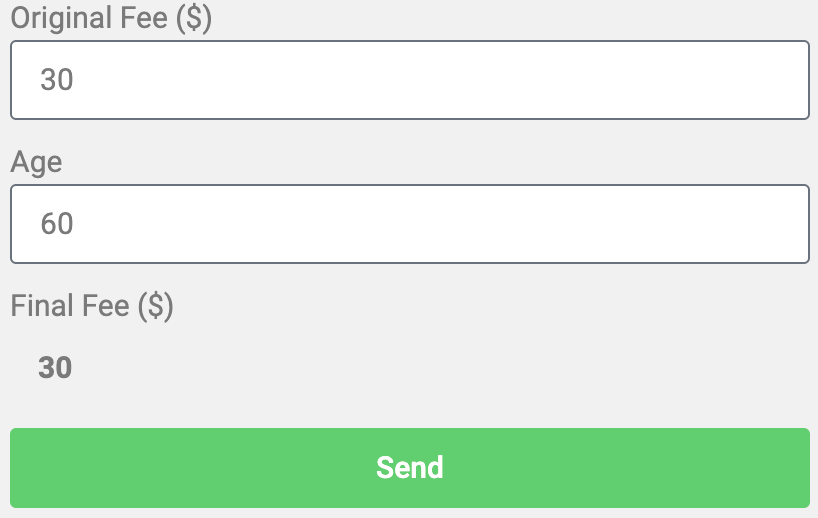Submit the fee form with Send
Screen dimensions: 818x518
tap(410, 467)
